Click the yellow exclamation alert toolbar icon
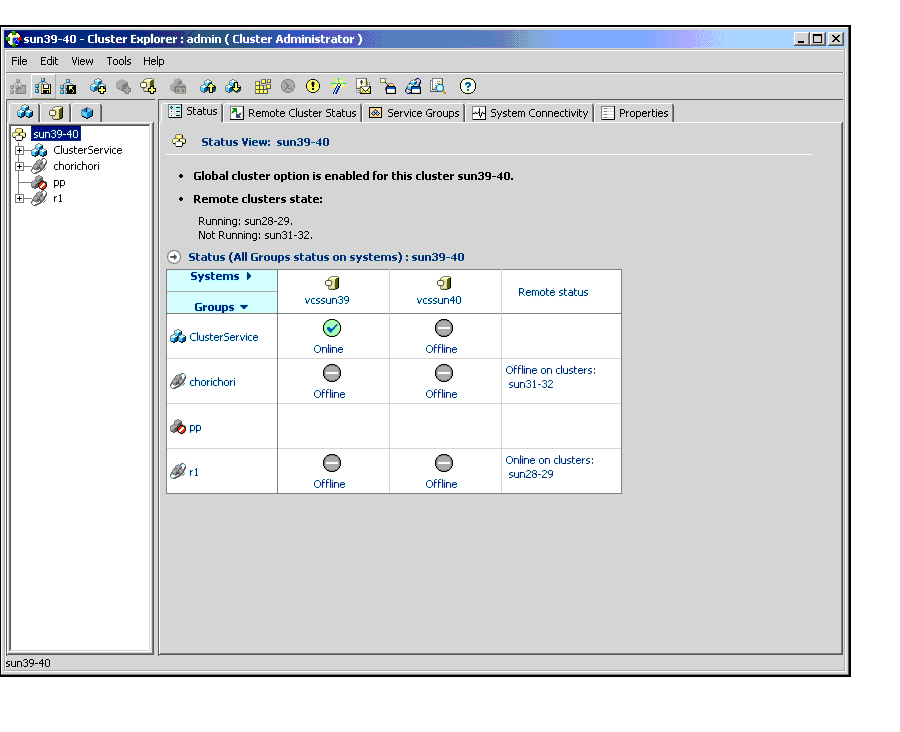This screenshot has height=732, width=900. [313, 86]
